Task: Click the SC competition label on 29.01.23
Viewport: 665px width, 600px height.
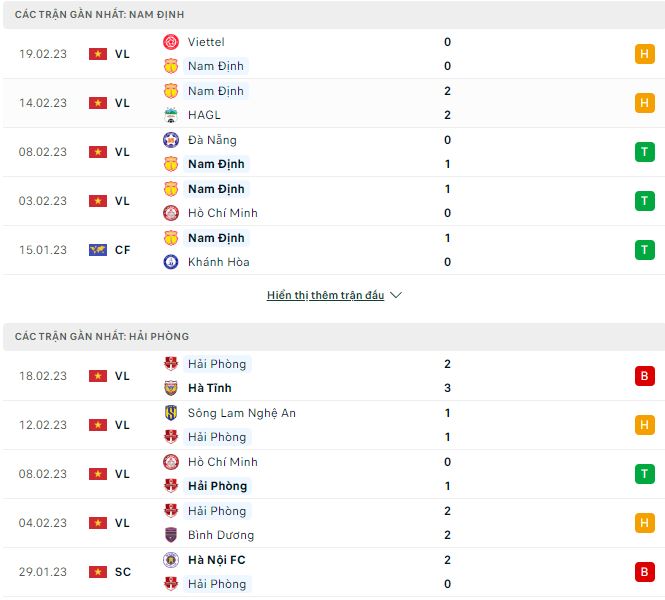Action: tap(123, 572)
